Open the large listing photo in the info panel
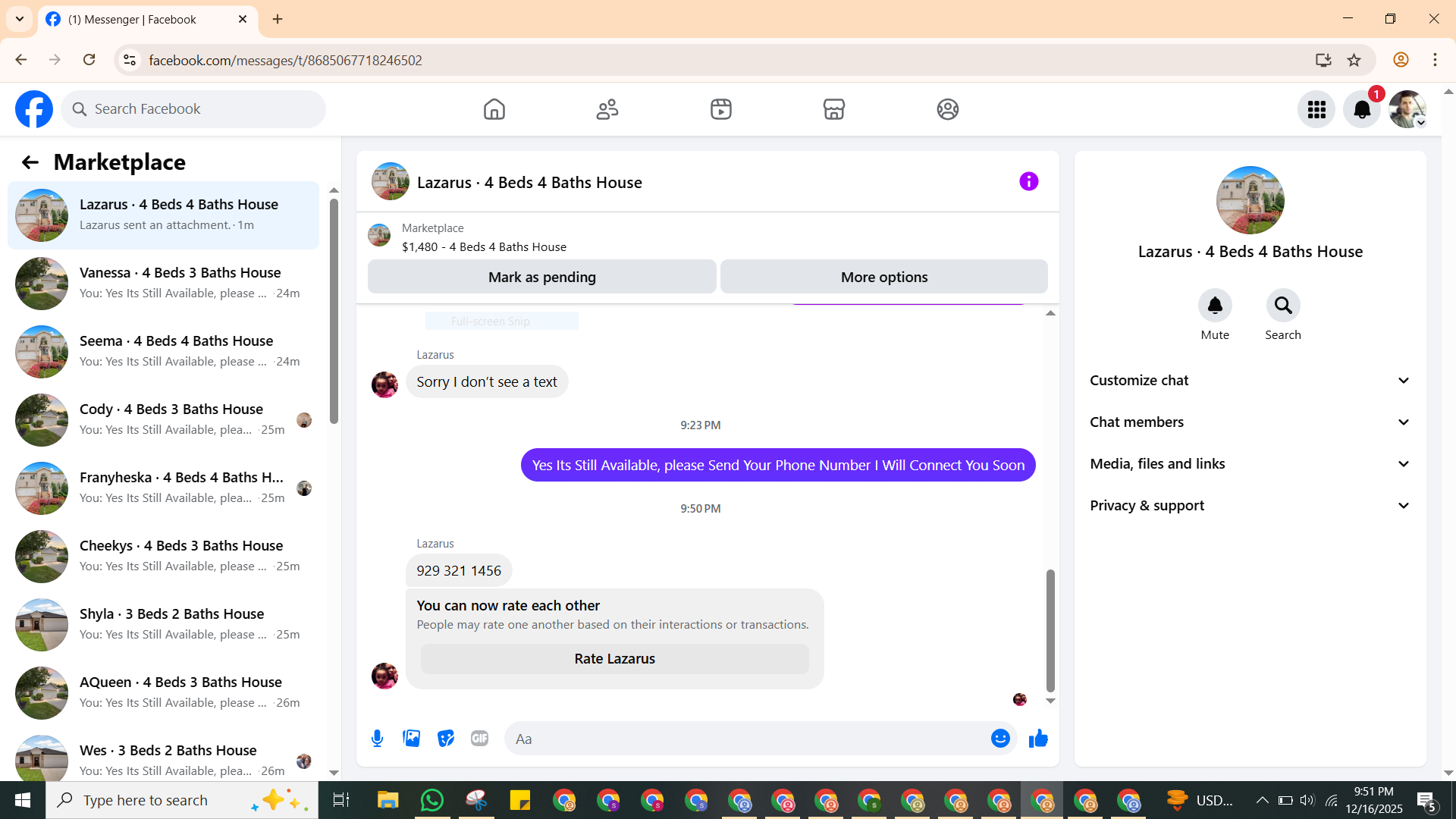This screenshot has height=819, width=1456. 1250,200
